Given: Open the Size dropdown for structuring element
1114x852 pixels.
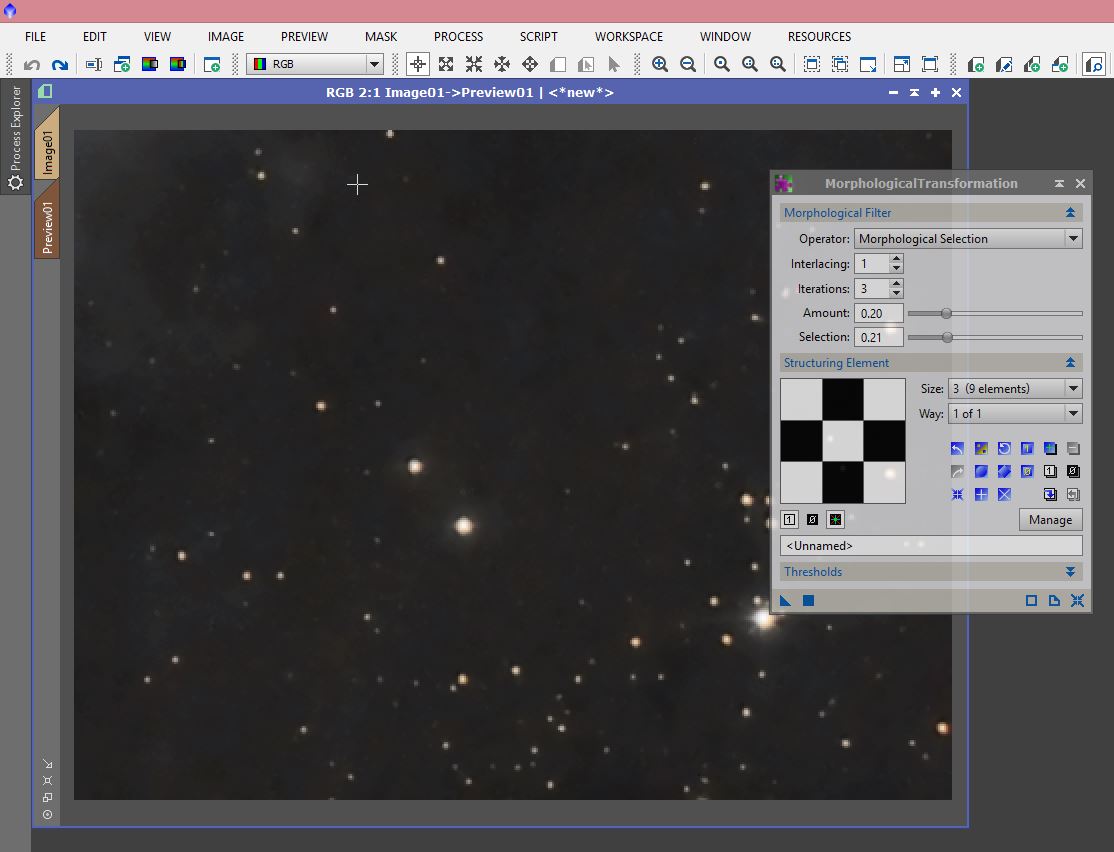Looking at the screenshot, I should pyautogui.click(x=1072, y=389).
